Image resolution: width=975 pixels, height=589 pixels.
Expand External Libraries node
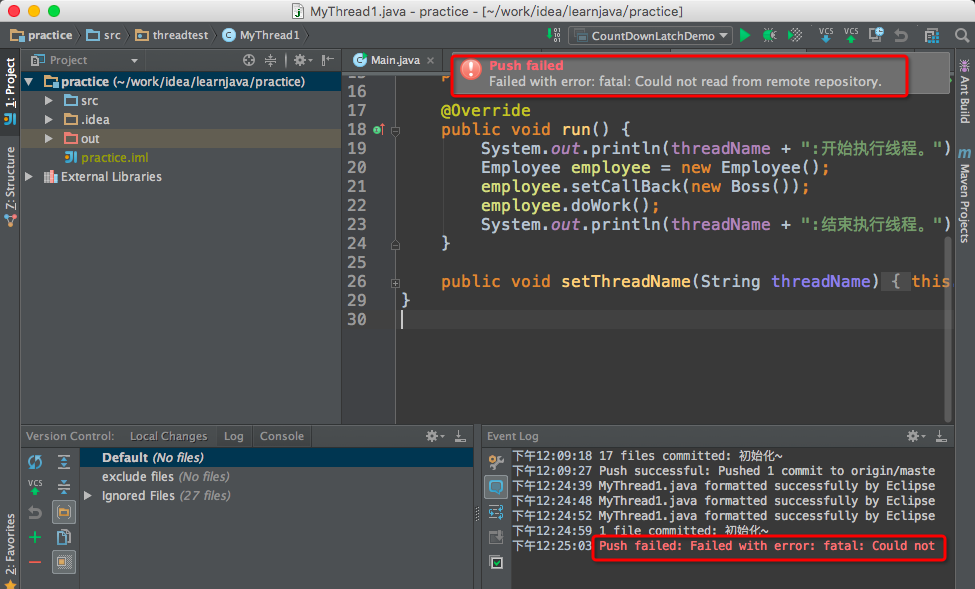point(29,177)
